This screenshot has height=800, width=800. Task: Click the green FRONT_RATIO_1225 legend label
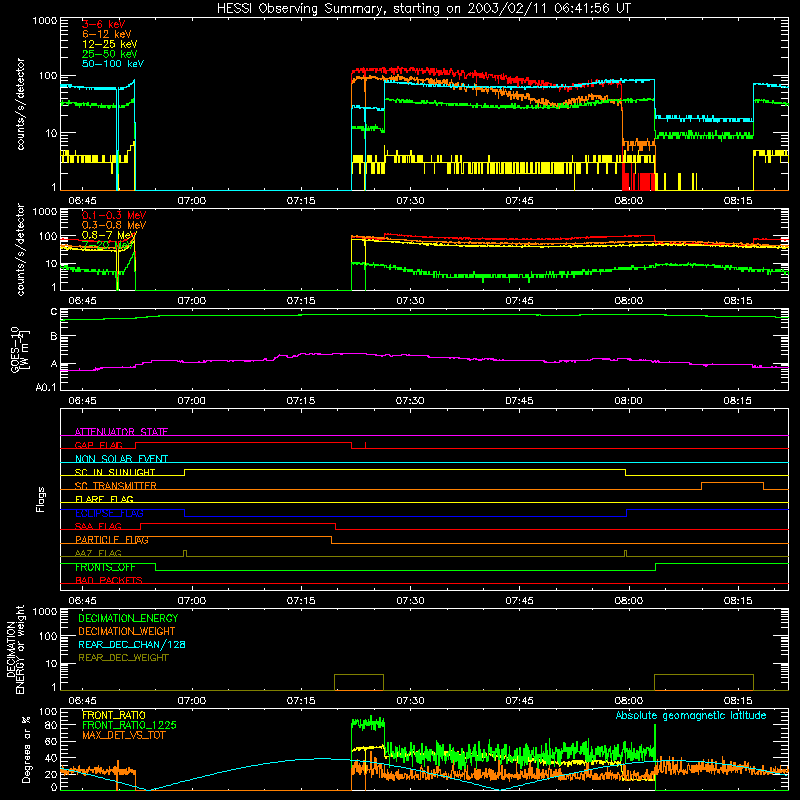tap(129, 725)
